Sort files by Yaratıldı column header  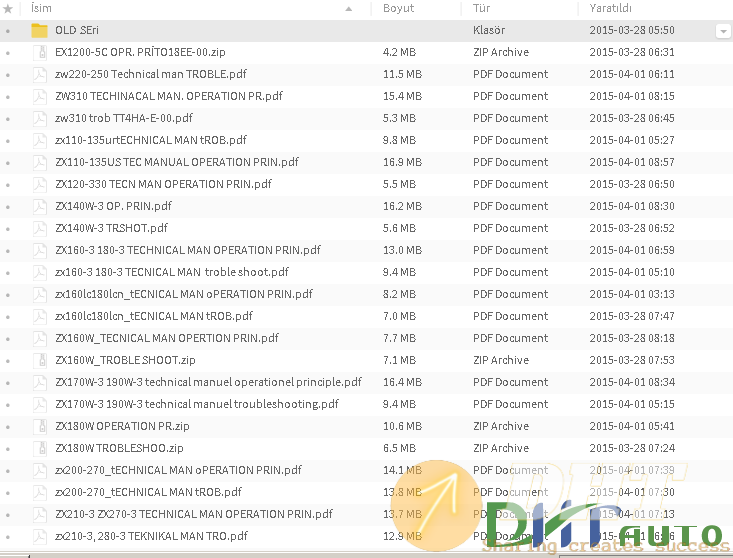click(x=610, y=9)
